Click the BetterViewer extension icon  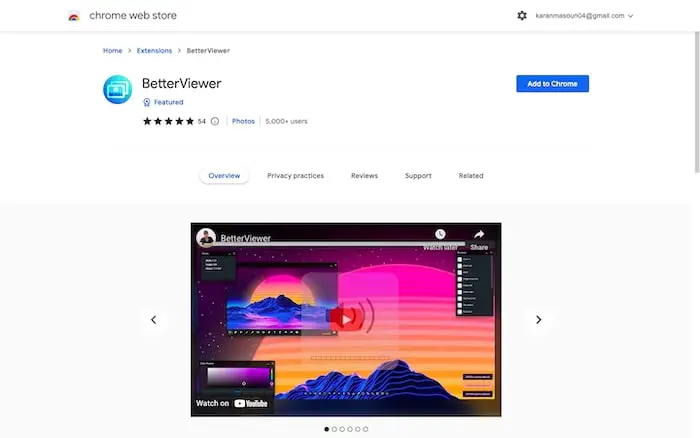(117, 89)
